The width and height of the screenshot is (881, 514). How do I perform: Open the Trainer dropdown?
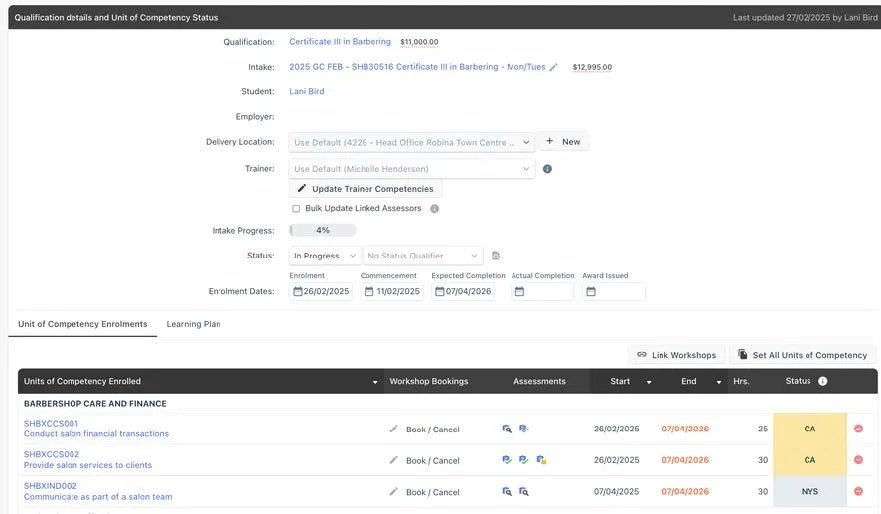point(411,169)
